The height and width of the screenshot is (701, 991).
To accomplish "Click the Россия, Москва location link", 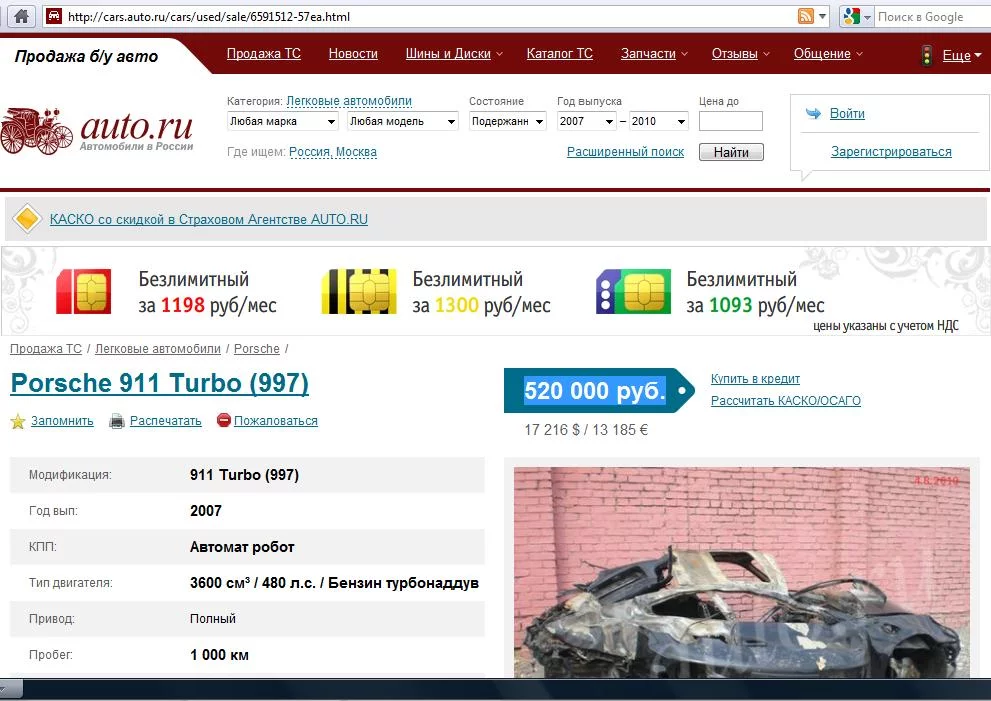I will (332, 152).
